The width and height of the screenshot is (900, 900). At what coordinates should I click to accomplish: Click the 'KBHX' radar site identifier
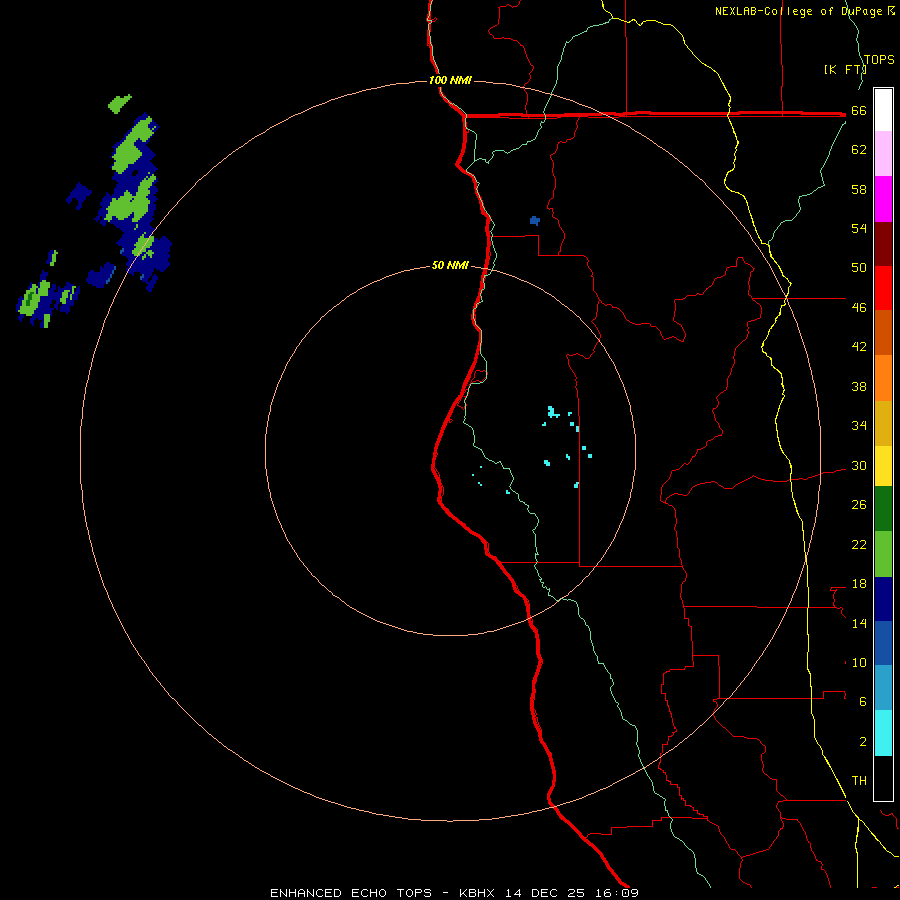(x=479, y=893)
